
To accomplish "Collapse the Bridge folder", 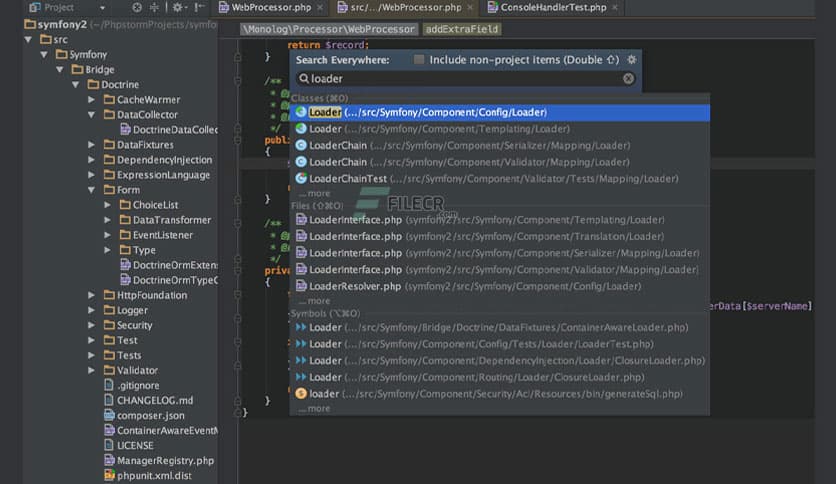I will coord(60,69).
